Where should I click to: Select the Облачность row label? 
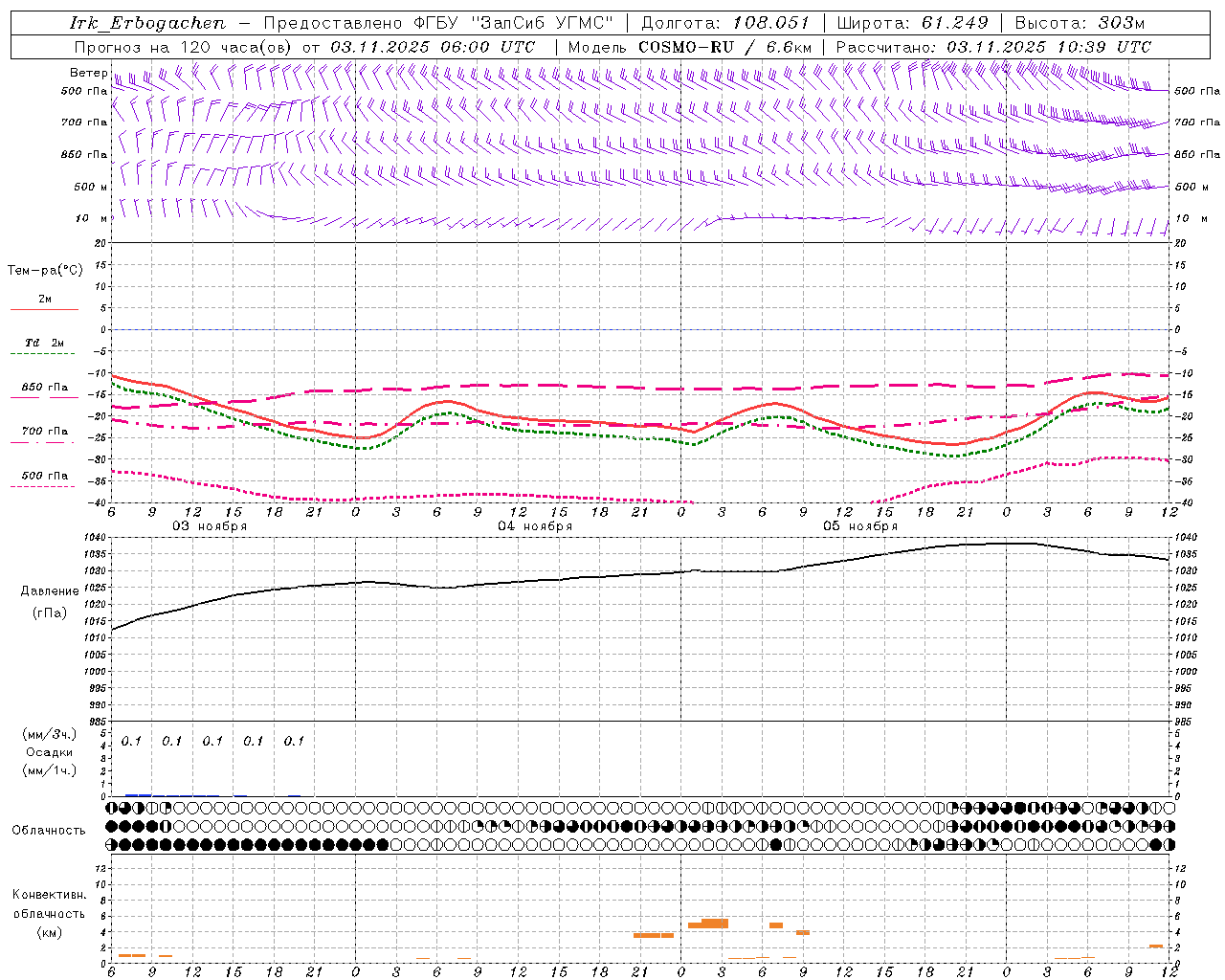[x=49, y=830]
